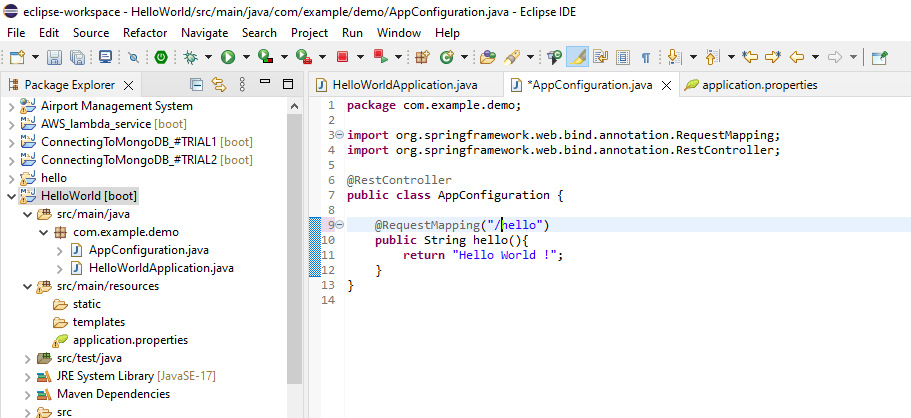Close the AppConfiguration.java editor tab
This screenshot has height=418, width=911.
coord(667,85)
